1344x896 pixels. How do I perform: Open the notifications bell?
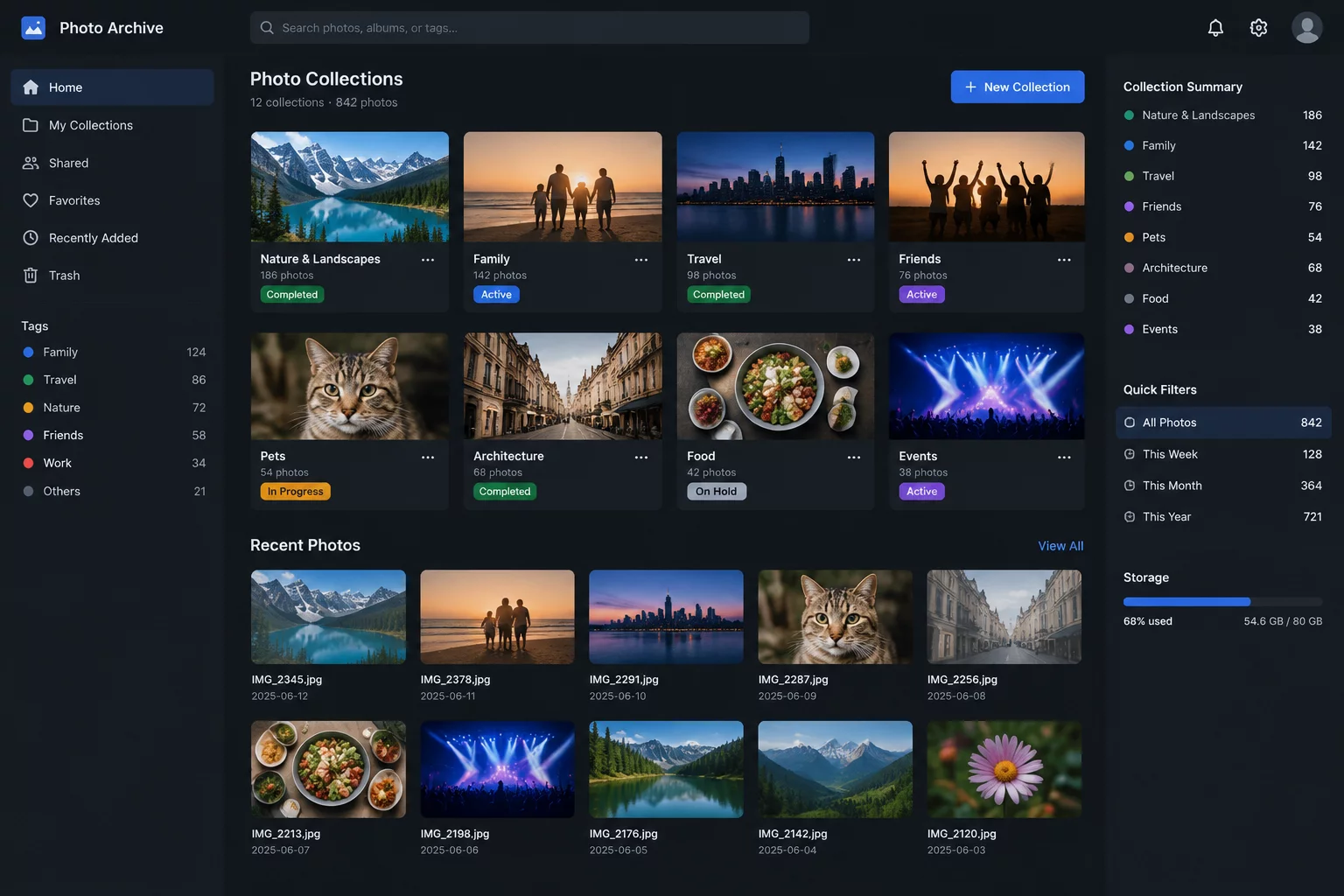[1215, 28]
